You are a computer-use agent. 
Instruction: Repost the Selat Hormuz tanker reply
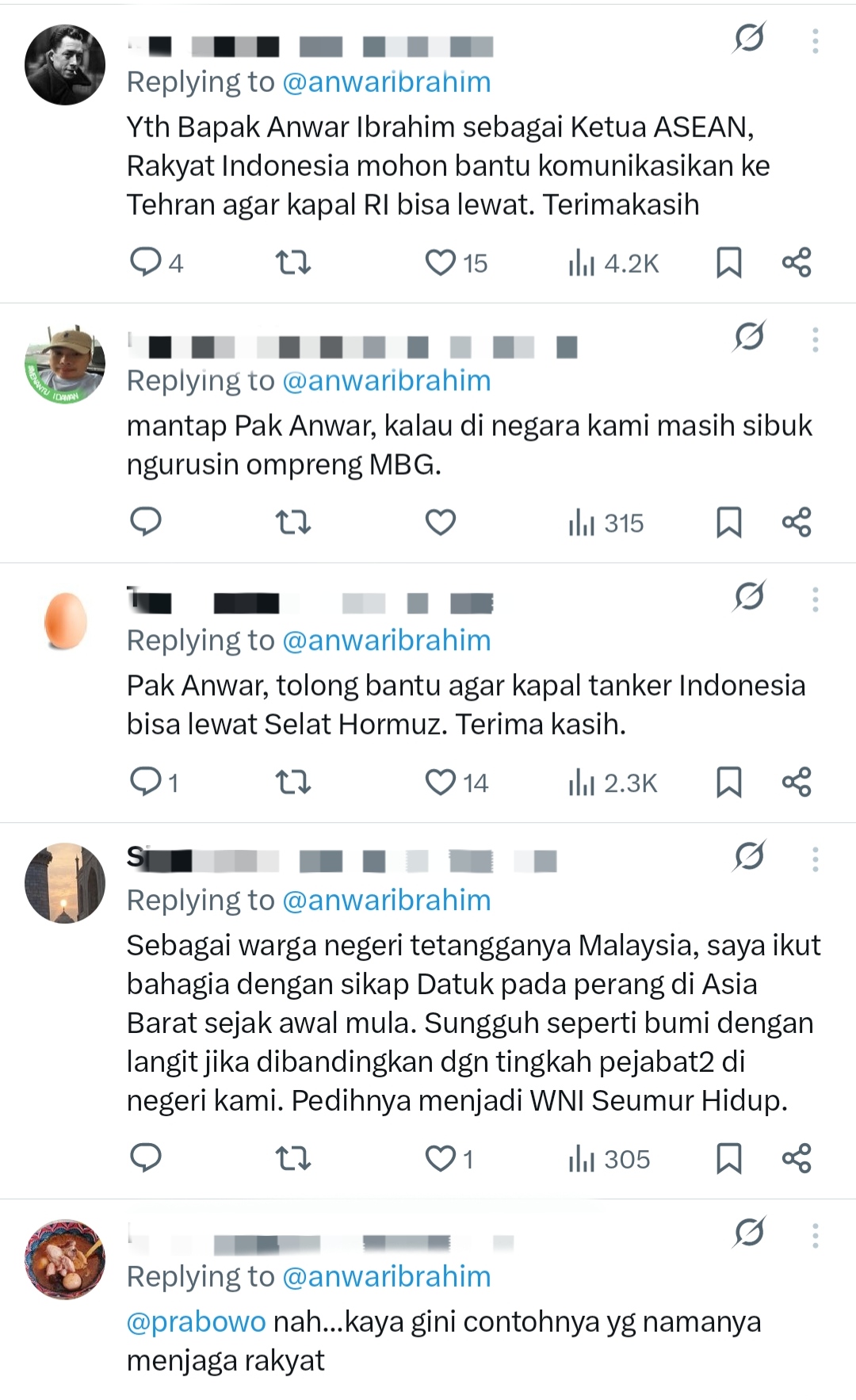pyautogui.click(x=292, y=782)
